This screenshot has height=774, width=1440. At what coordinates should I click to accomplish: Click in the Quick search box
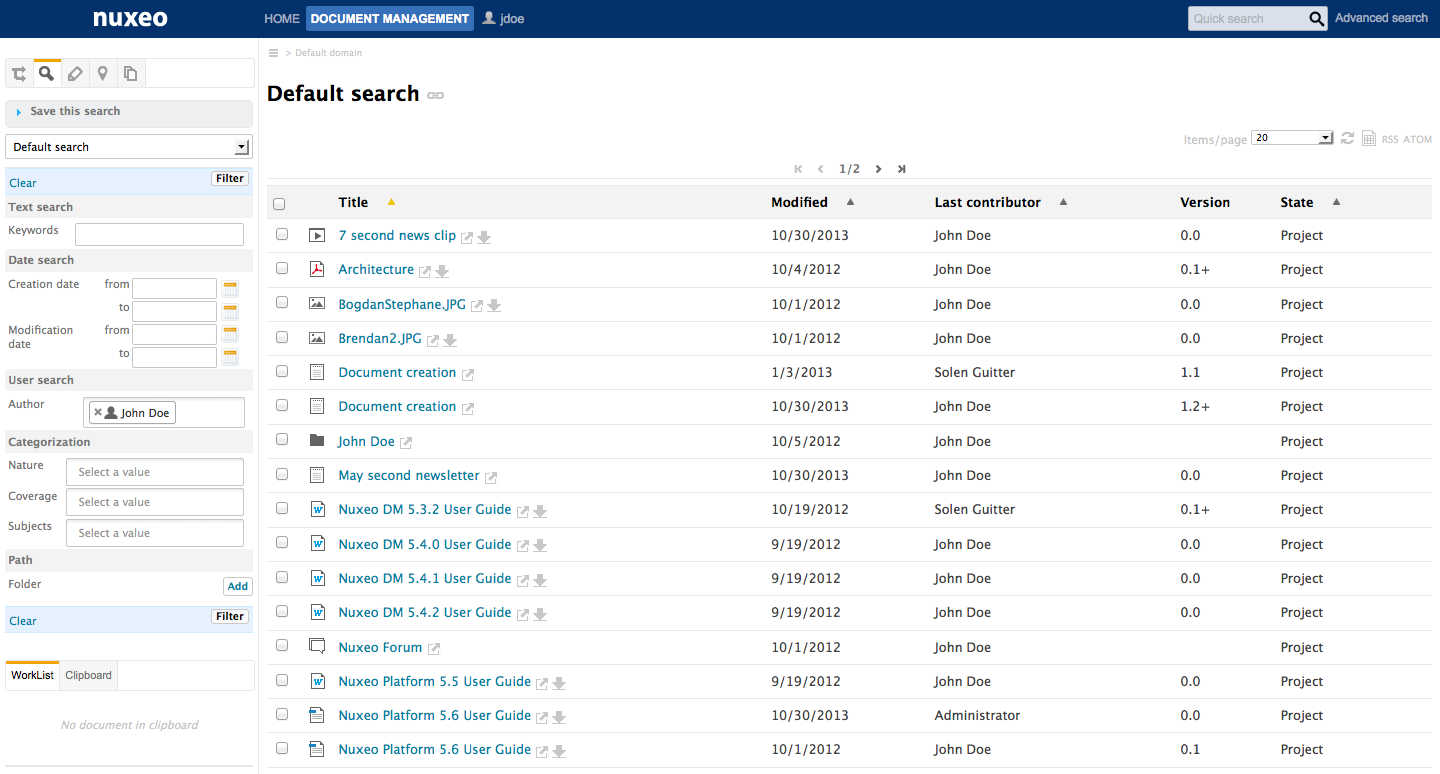click(1248, 18)
